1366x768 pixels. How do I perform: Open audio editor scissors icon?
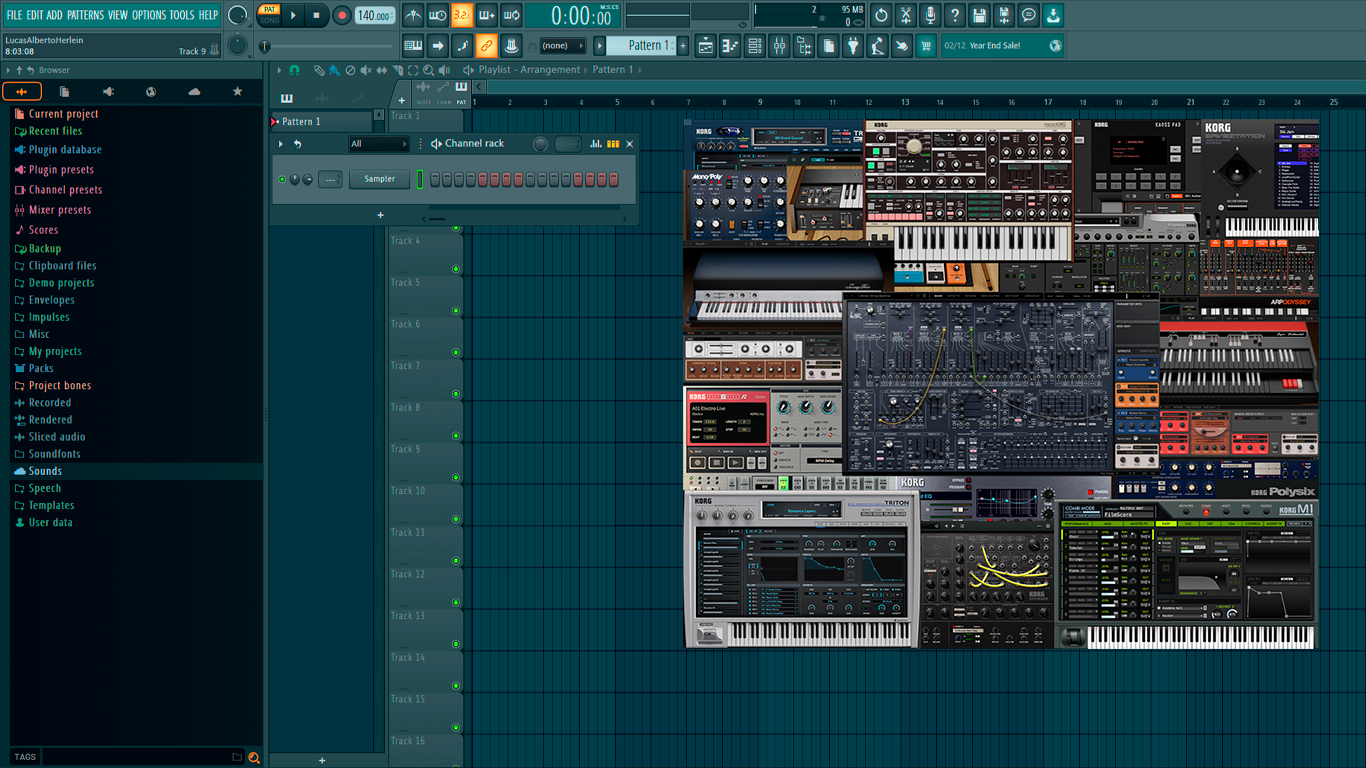point(906,15)
